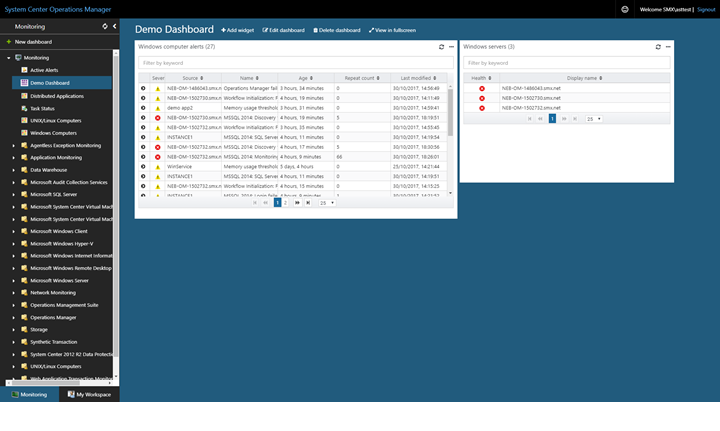Jump to last page in alerts pager
This screenshot has width=720, height=431.
[308, 203]
